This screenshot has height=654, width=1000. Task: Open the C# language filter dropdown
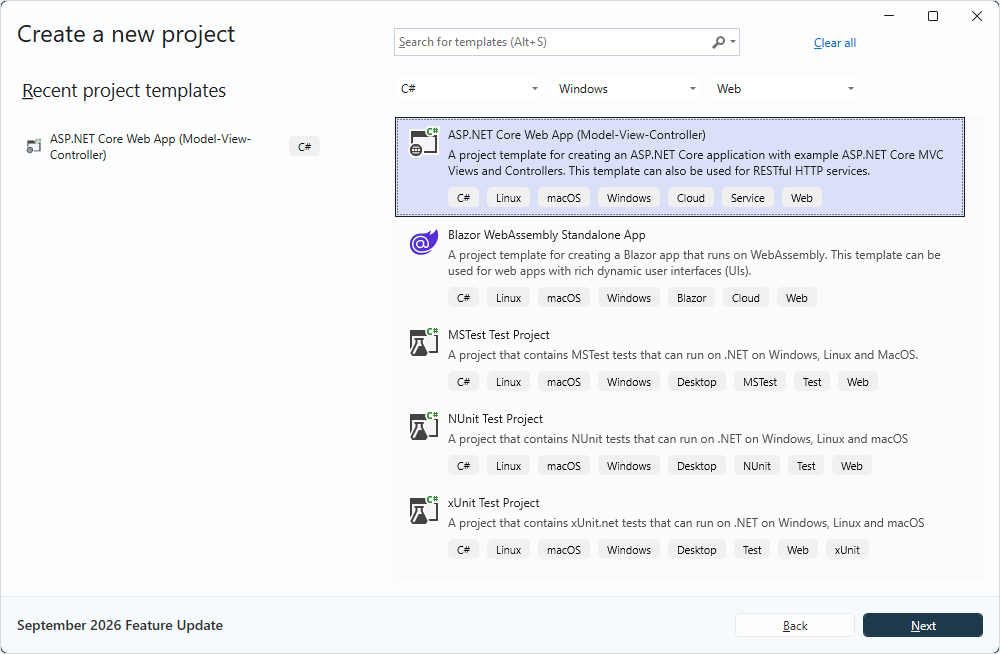click(469, 89)
